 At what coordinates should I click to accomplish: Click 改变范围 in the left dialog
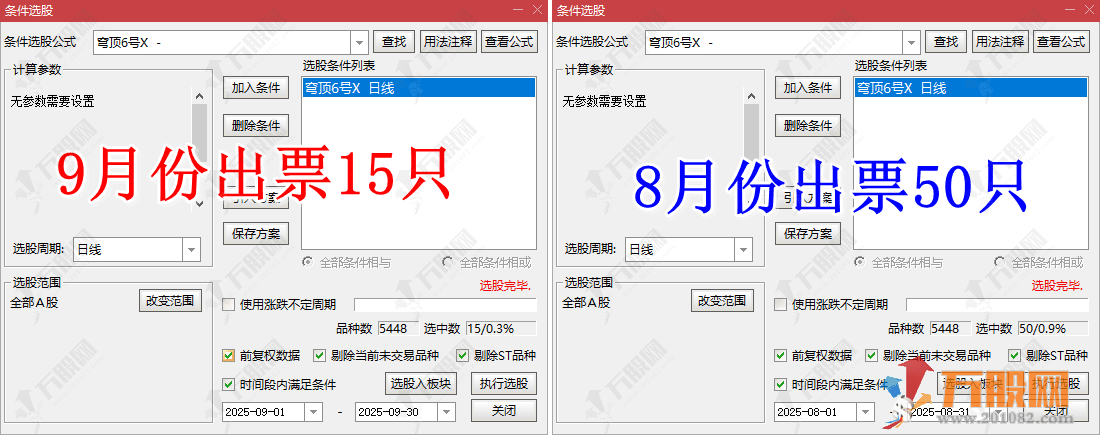[x=170, y=301]
